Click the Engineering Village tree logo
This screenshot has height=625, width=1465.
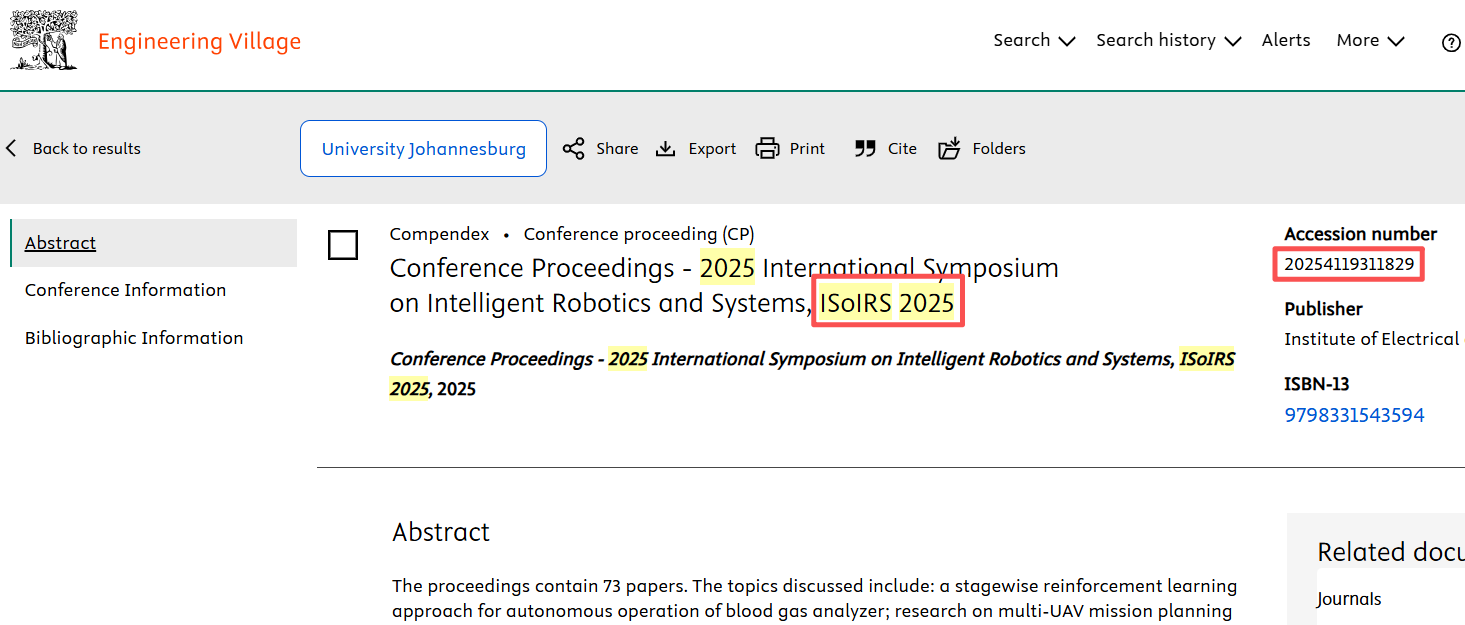coord(43,40)
